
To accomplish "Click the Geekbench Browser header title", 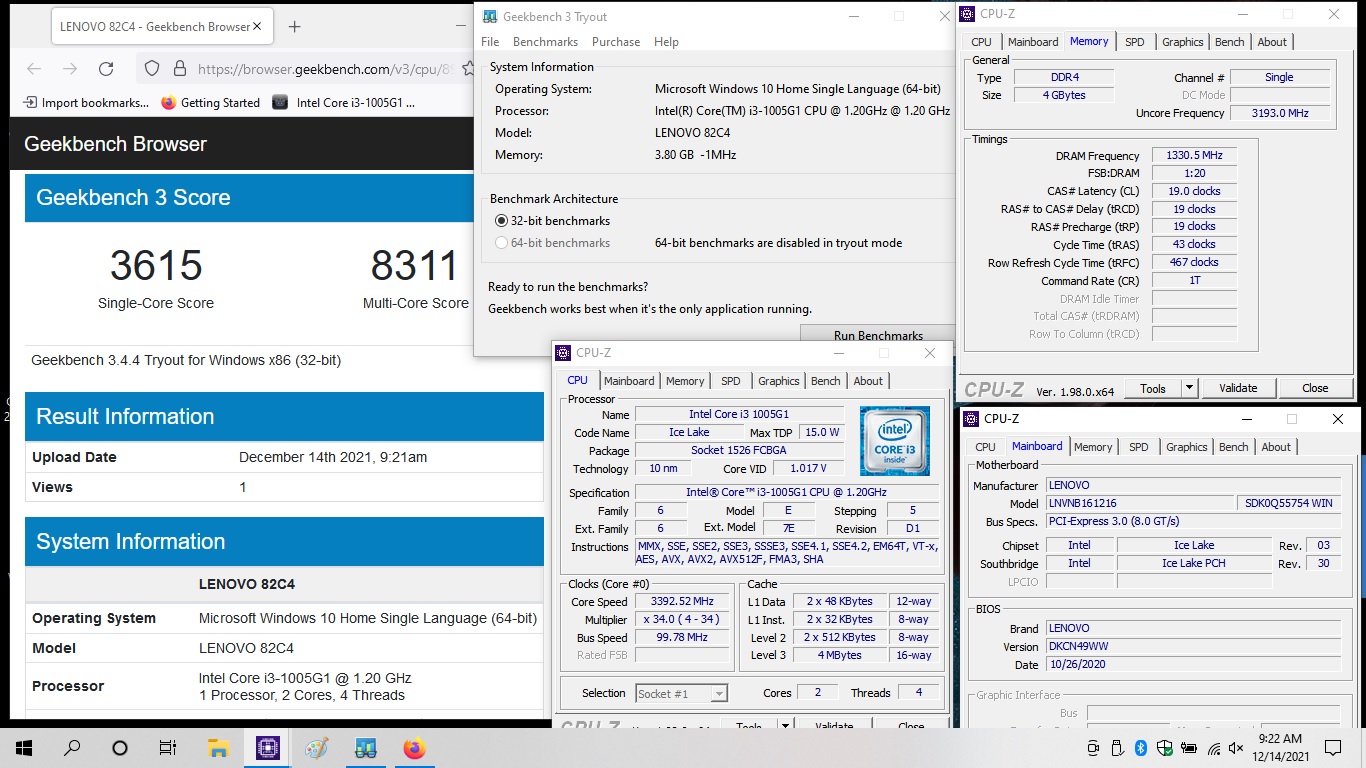I will coord(115,144).
